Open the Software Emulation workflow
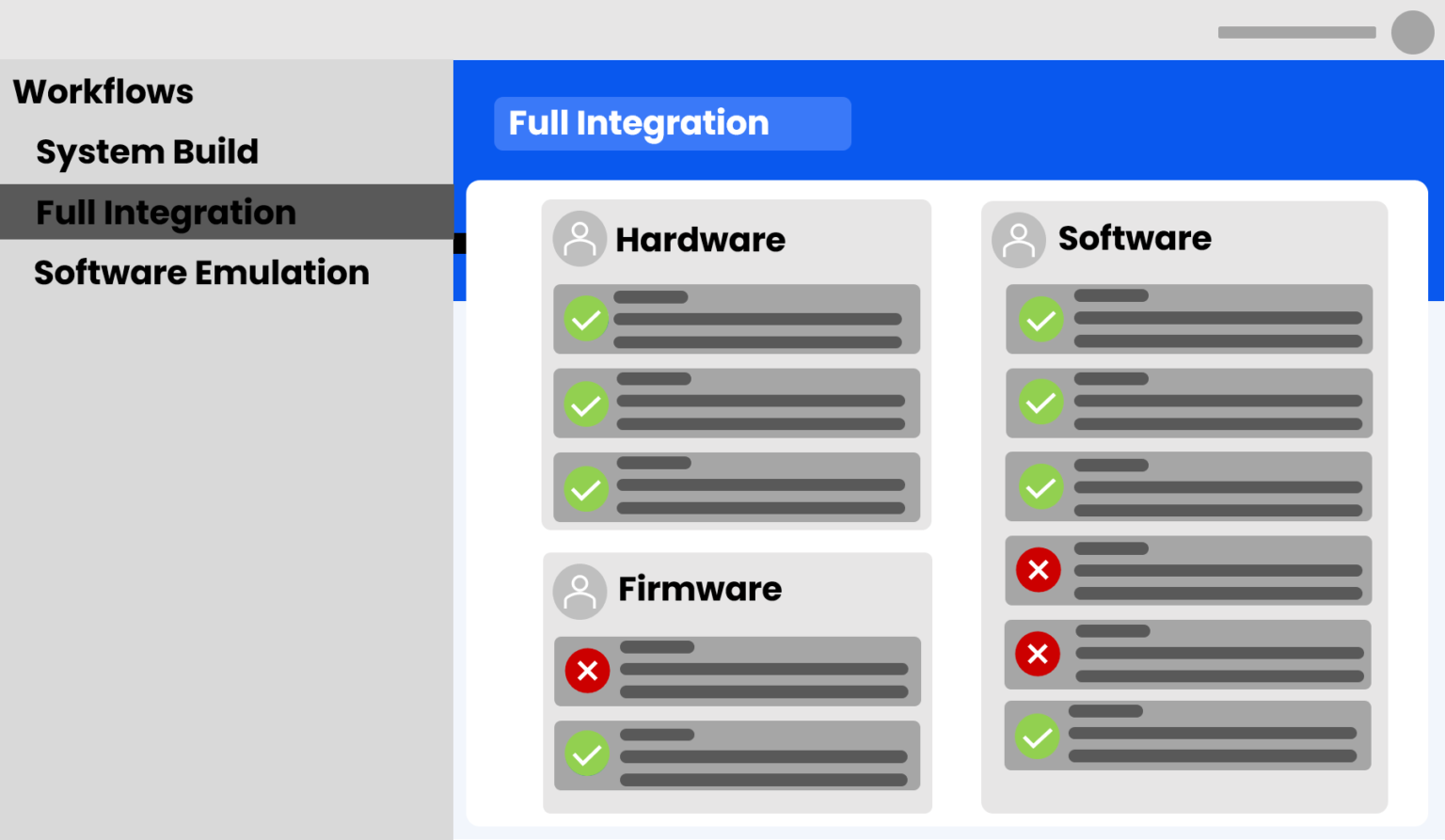The height and width of the screenshot is (840, 1445). (200, 273)
